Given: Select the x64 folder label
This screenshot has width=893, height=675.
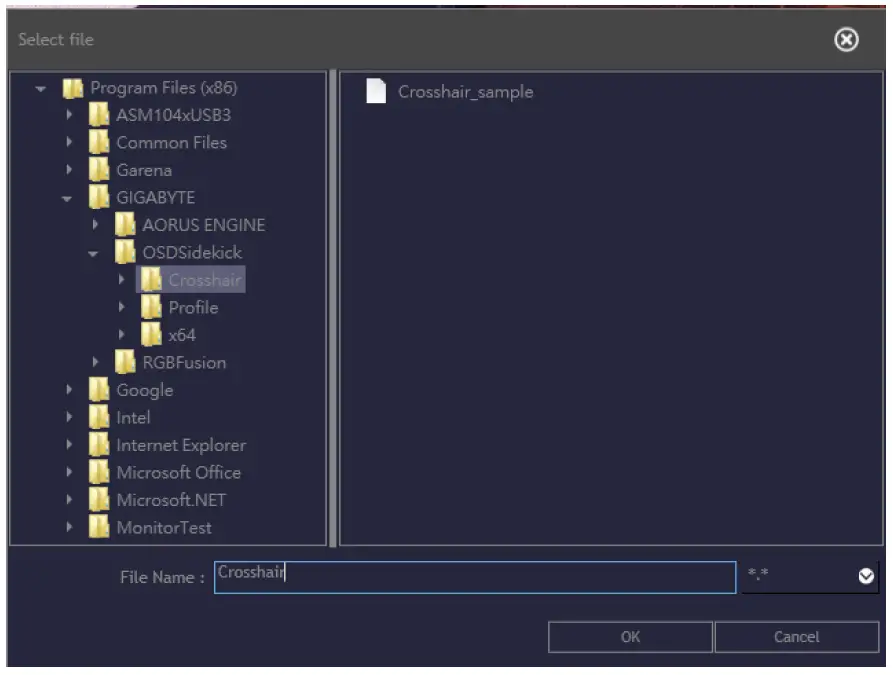Looking at the screenshot, I should click(182, 335).
